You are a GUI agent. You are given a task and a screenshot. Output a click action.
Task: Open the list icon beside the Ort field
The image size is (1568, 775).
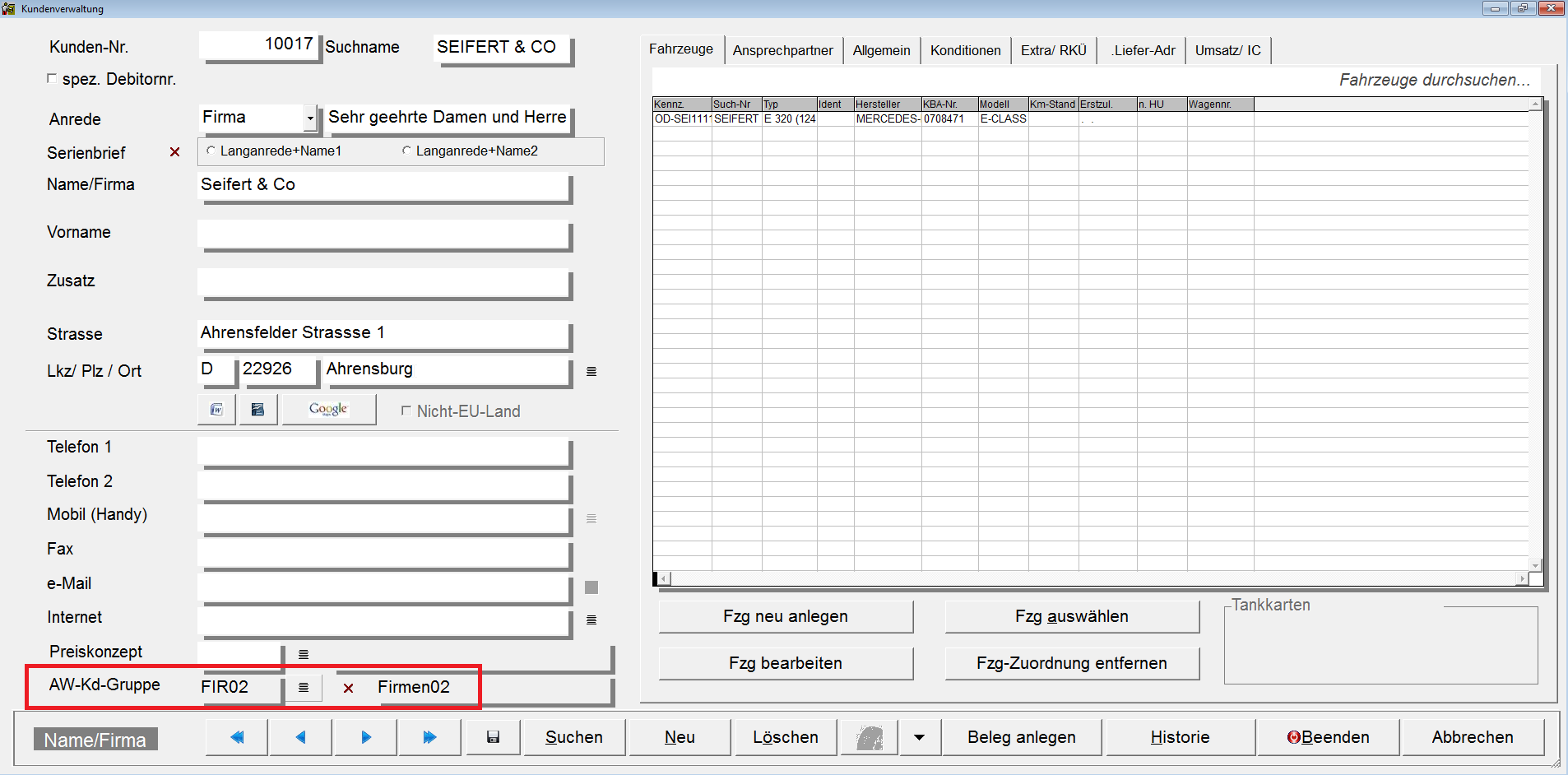point(591,371)
